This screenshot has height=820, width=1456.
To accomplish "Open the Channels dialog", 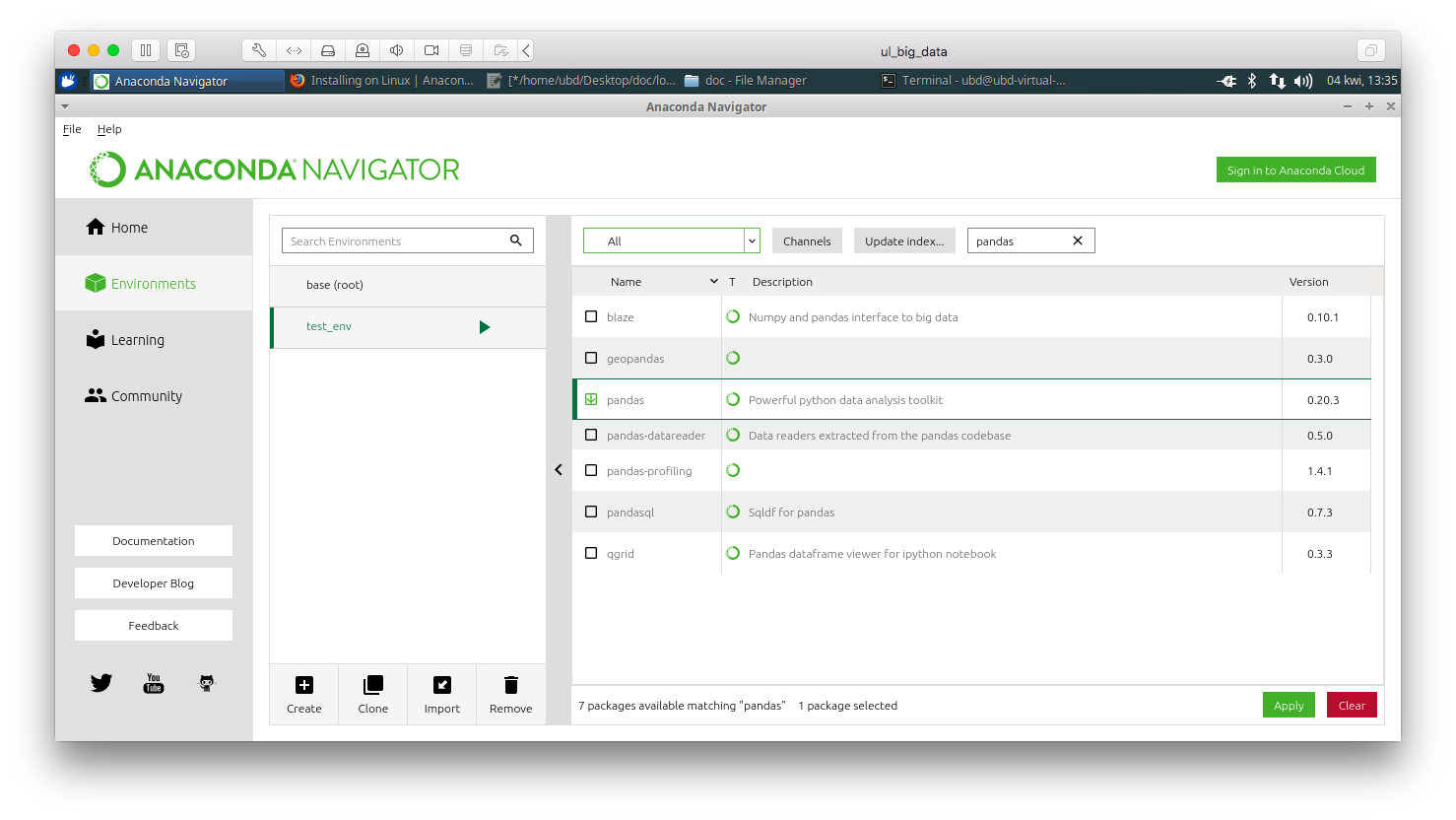I will [807, 240].
